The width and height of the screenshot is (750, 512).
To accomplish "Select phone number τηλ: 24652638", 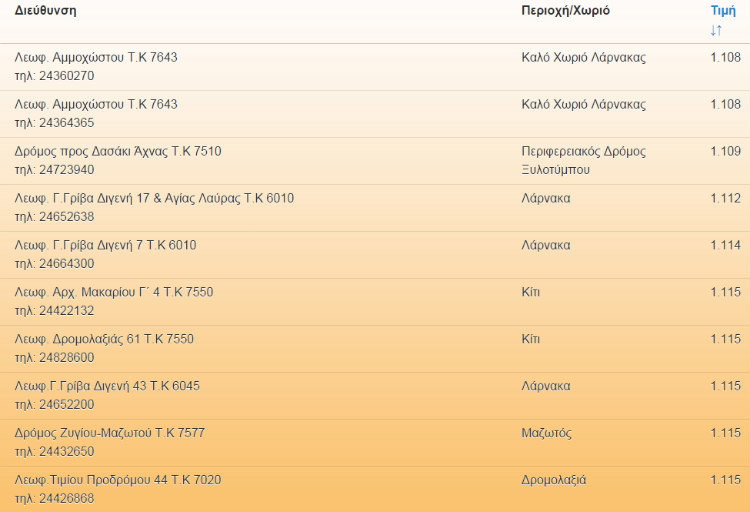I will point(55,217).
